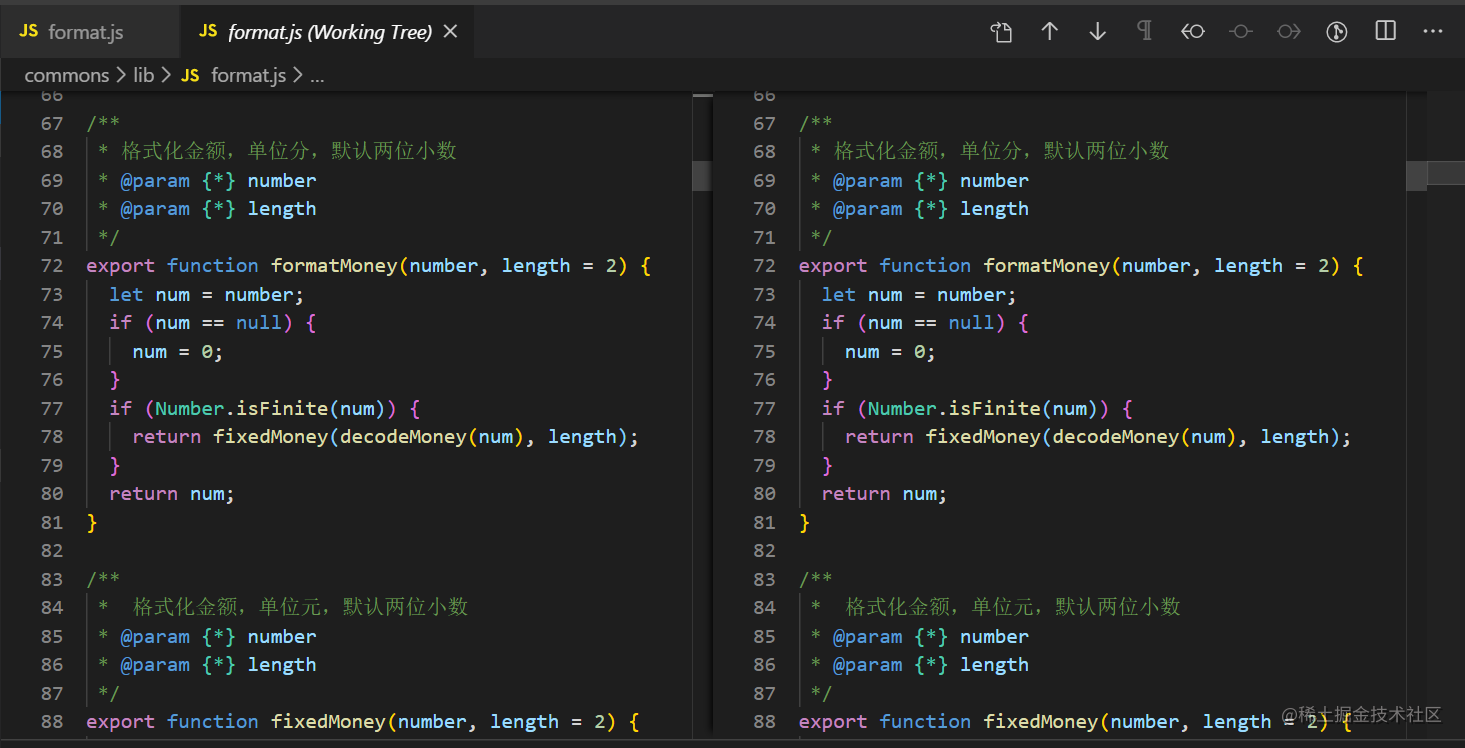Image resolution: width=1465 pixels, height=748 pixels.
Task: Close the format.js (Working Tree) tab
Action: [450, 32]
